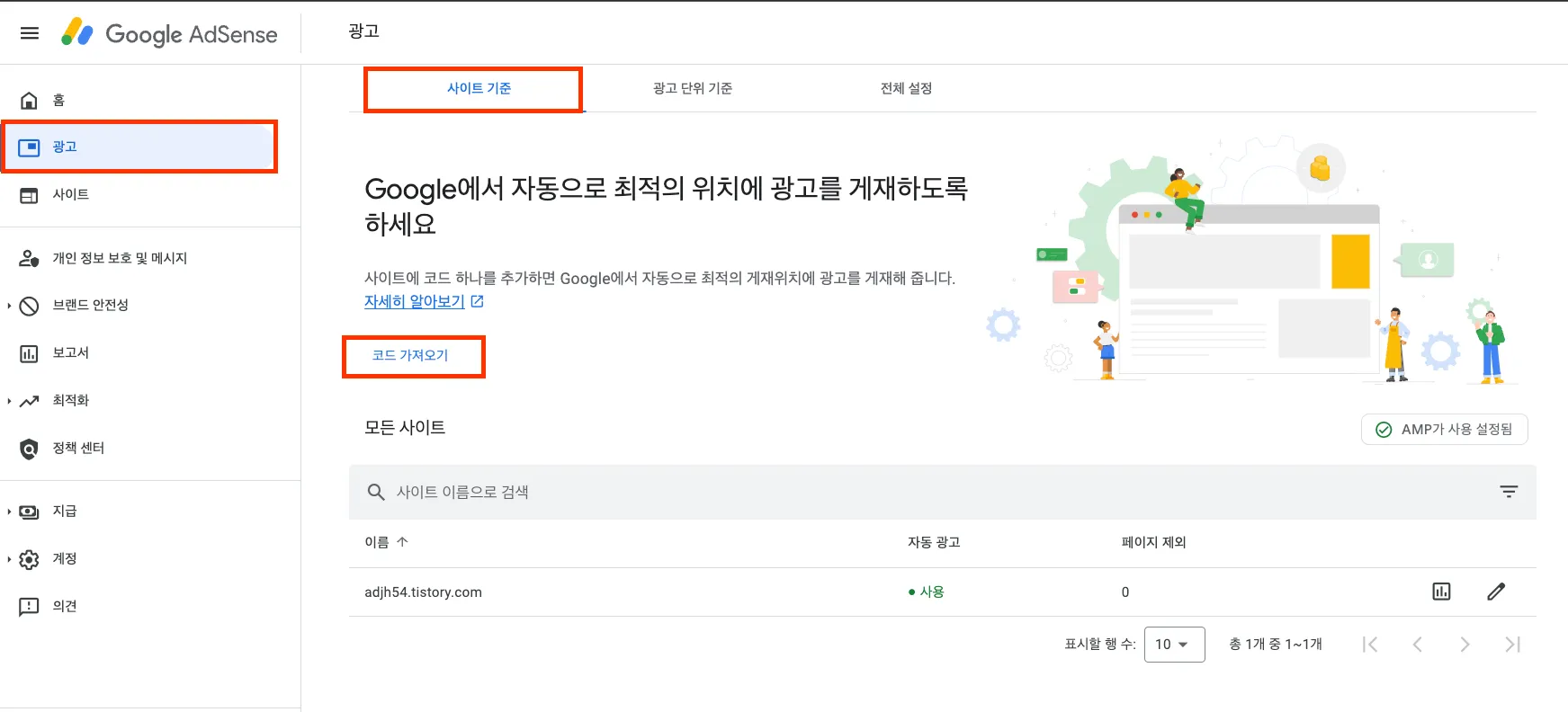
Task: View report icon for adjh54.tistory.com
Action: pos(1441,592)
